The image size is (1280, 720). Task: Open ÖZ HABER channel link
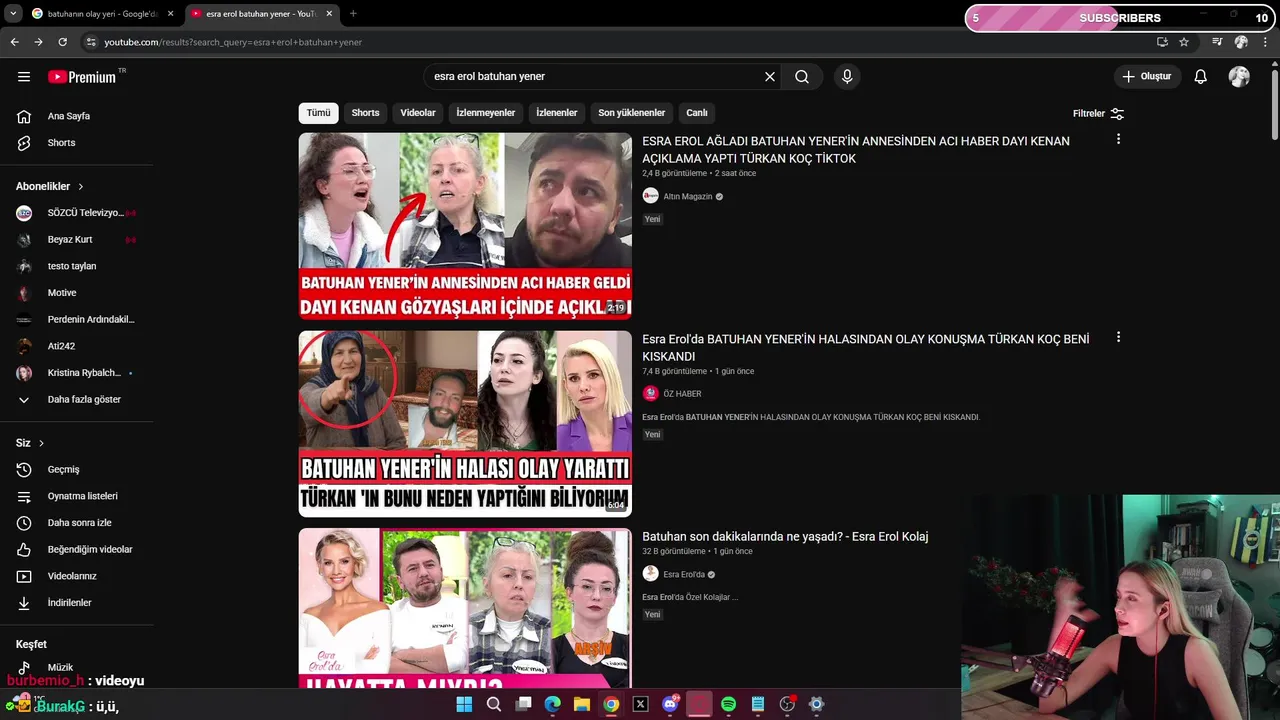pos(682,394)
